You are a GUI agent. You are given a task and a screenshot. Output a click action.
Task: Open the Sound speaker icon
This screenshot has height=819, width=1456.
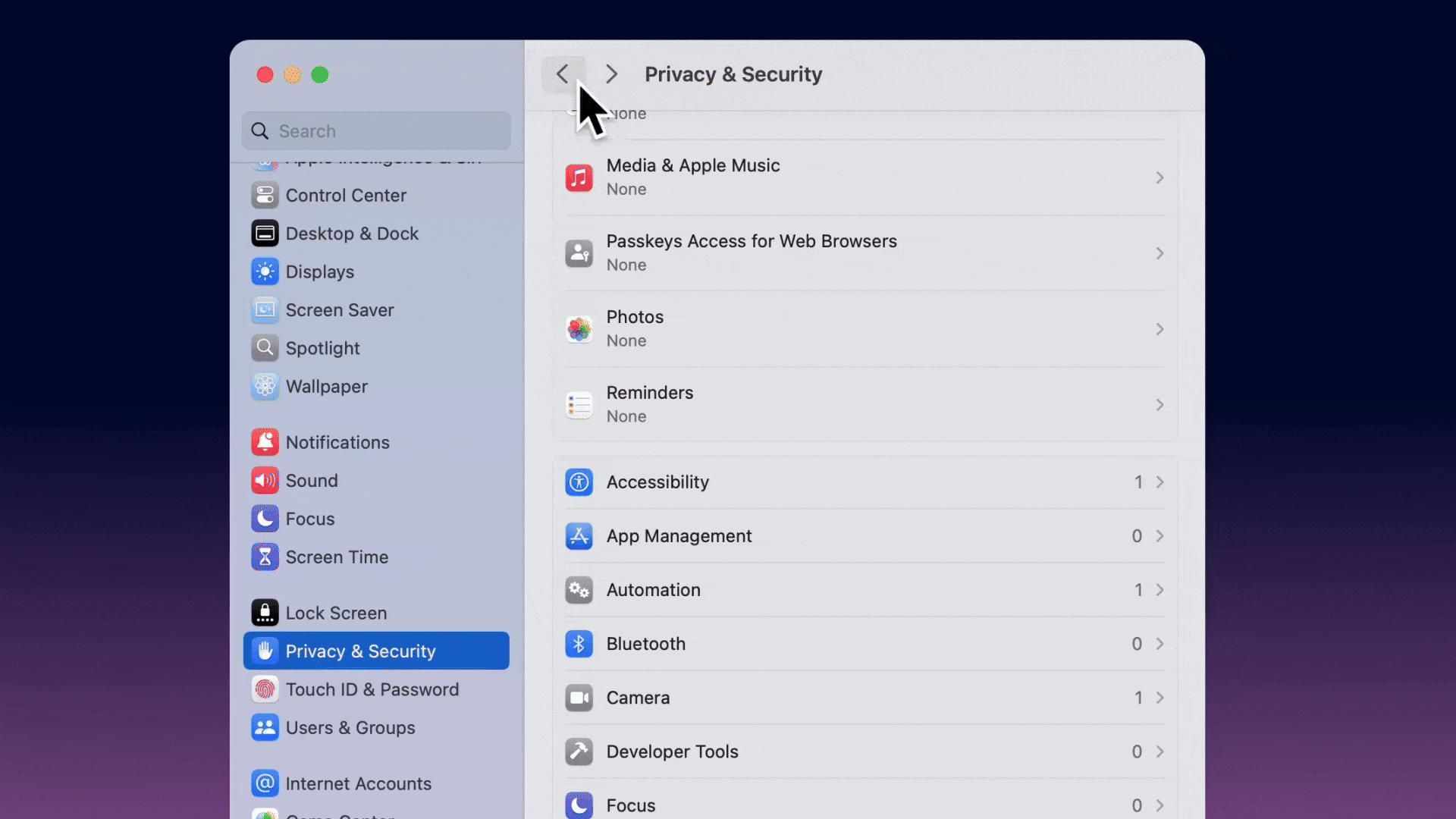click(265, 481)
